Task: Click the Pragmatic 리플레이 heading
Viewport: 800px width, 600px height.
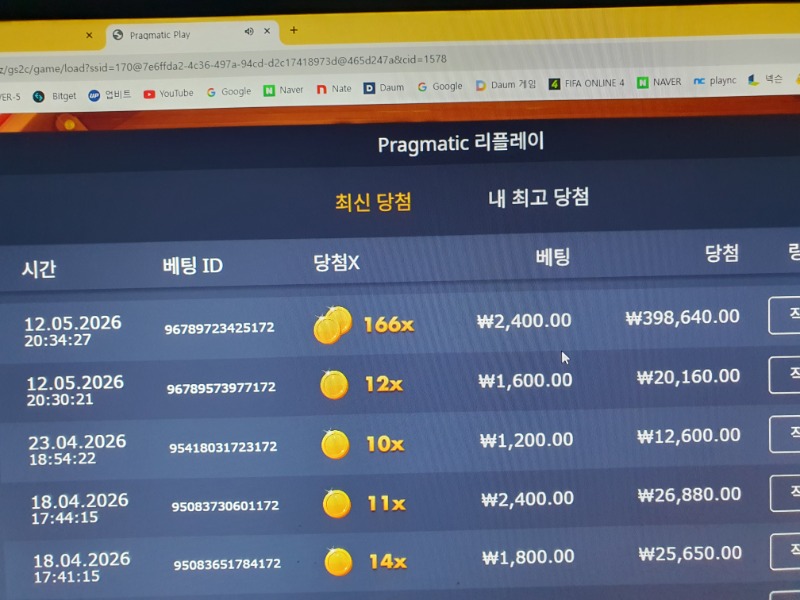Action: point(461,143)
